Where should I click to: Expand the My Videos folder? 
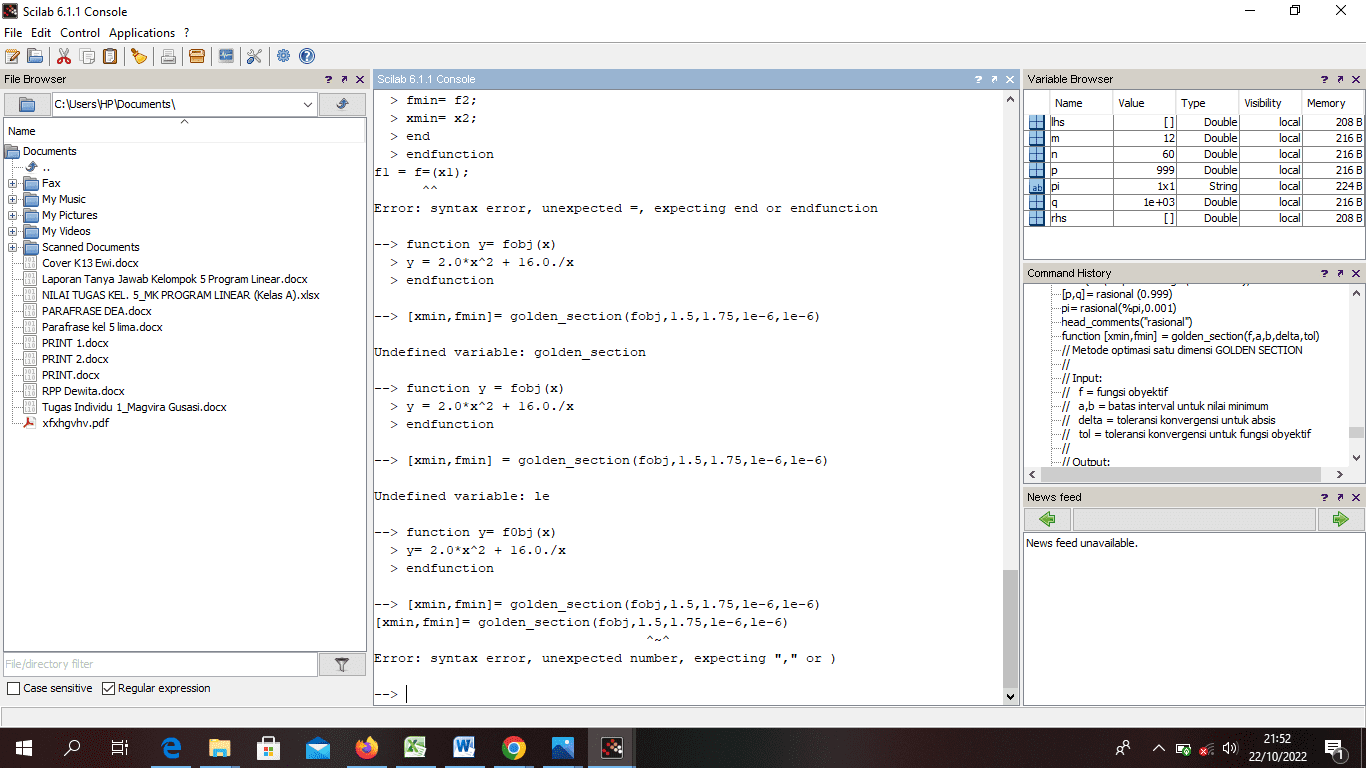[x=12, y=231]
